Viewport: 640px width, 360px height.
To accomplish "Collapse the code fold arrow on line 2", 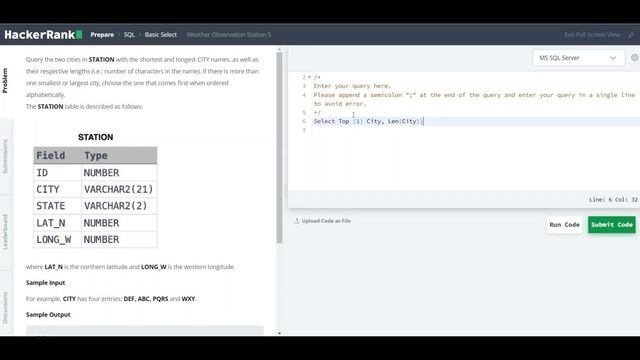I will (309, 77).
